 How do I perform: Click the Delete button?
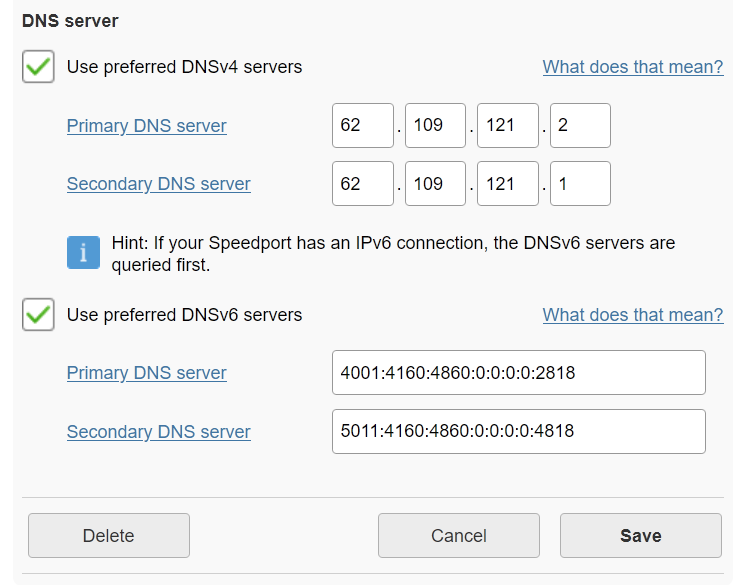click(x=109, y=536)
